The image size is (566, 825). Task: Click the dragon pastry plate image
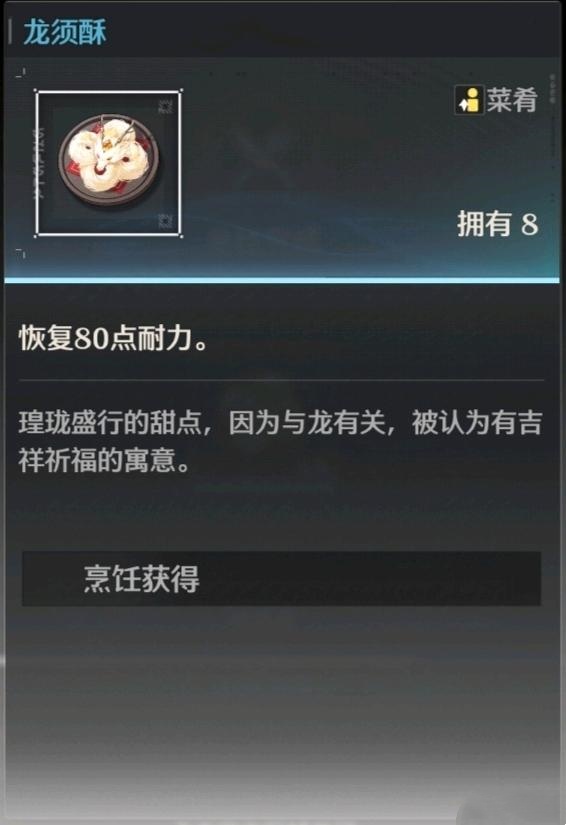click(x=109, y=162)
